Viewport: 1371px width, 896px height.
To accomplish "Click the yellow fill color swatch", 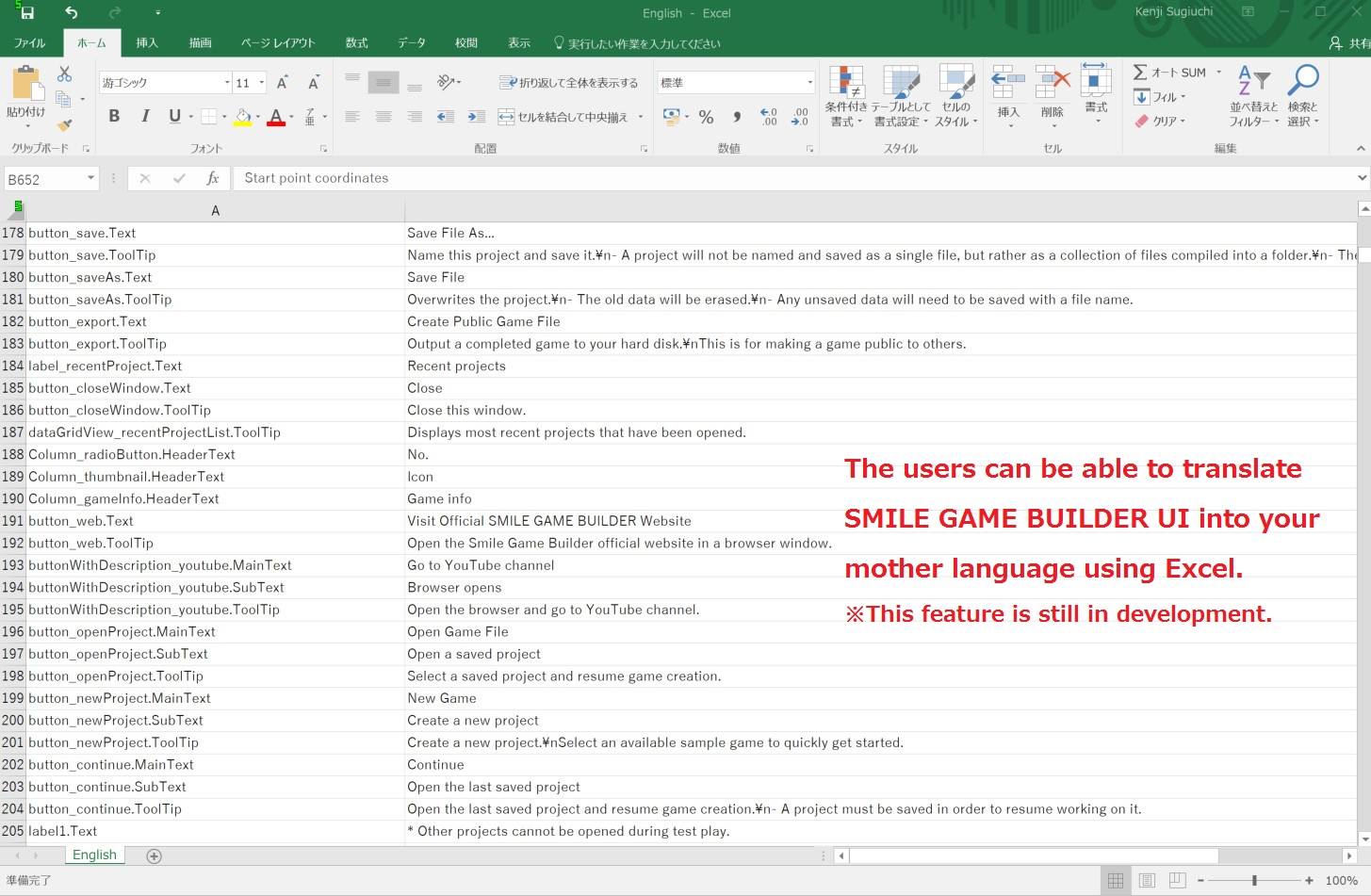I will (x=242, y=117).
